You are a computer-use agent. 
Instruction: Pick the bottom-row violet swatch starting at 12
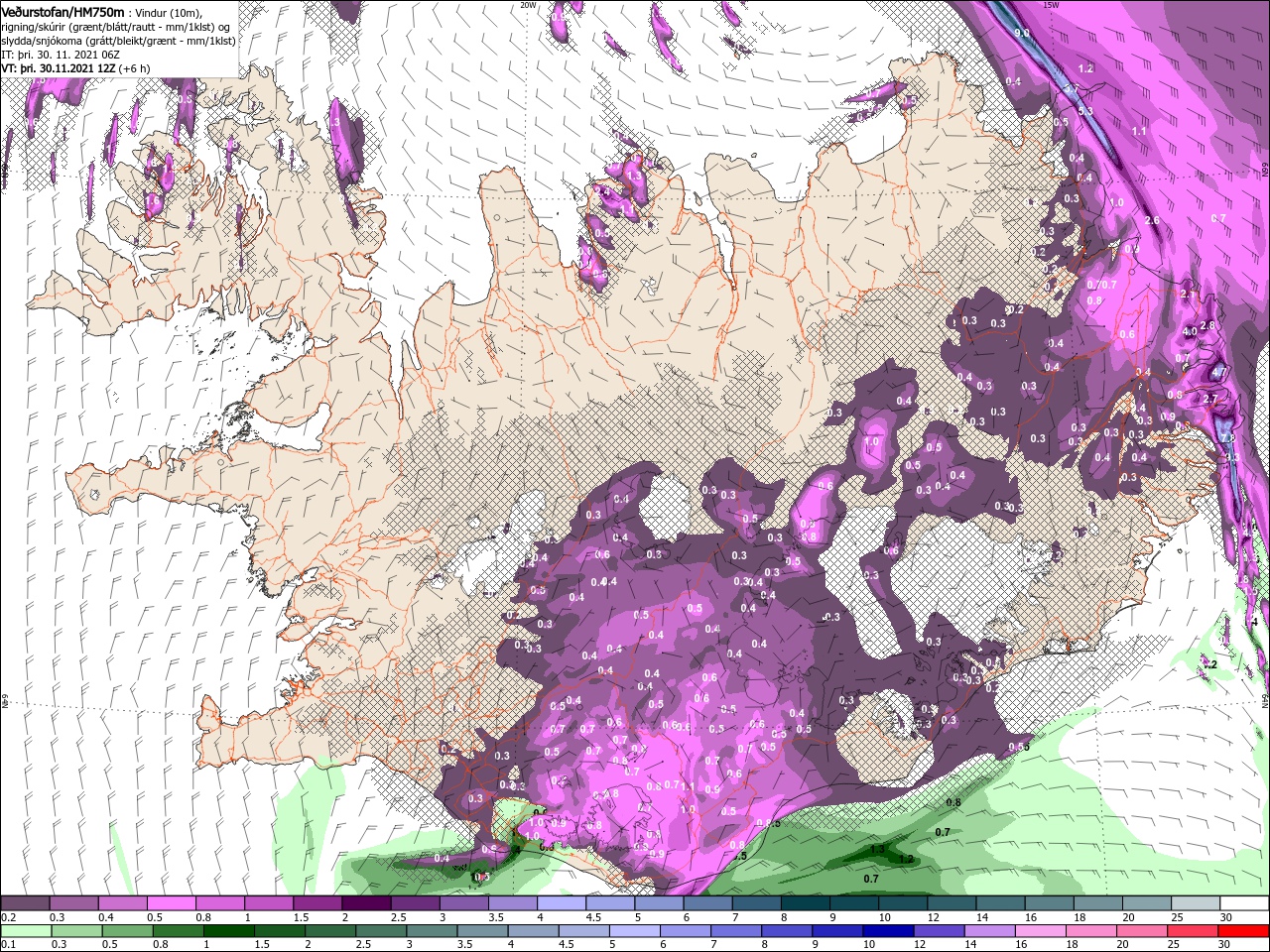click(941, 931)
